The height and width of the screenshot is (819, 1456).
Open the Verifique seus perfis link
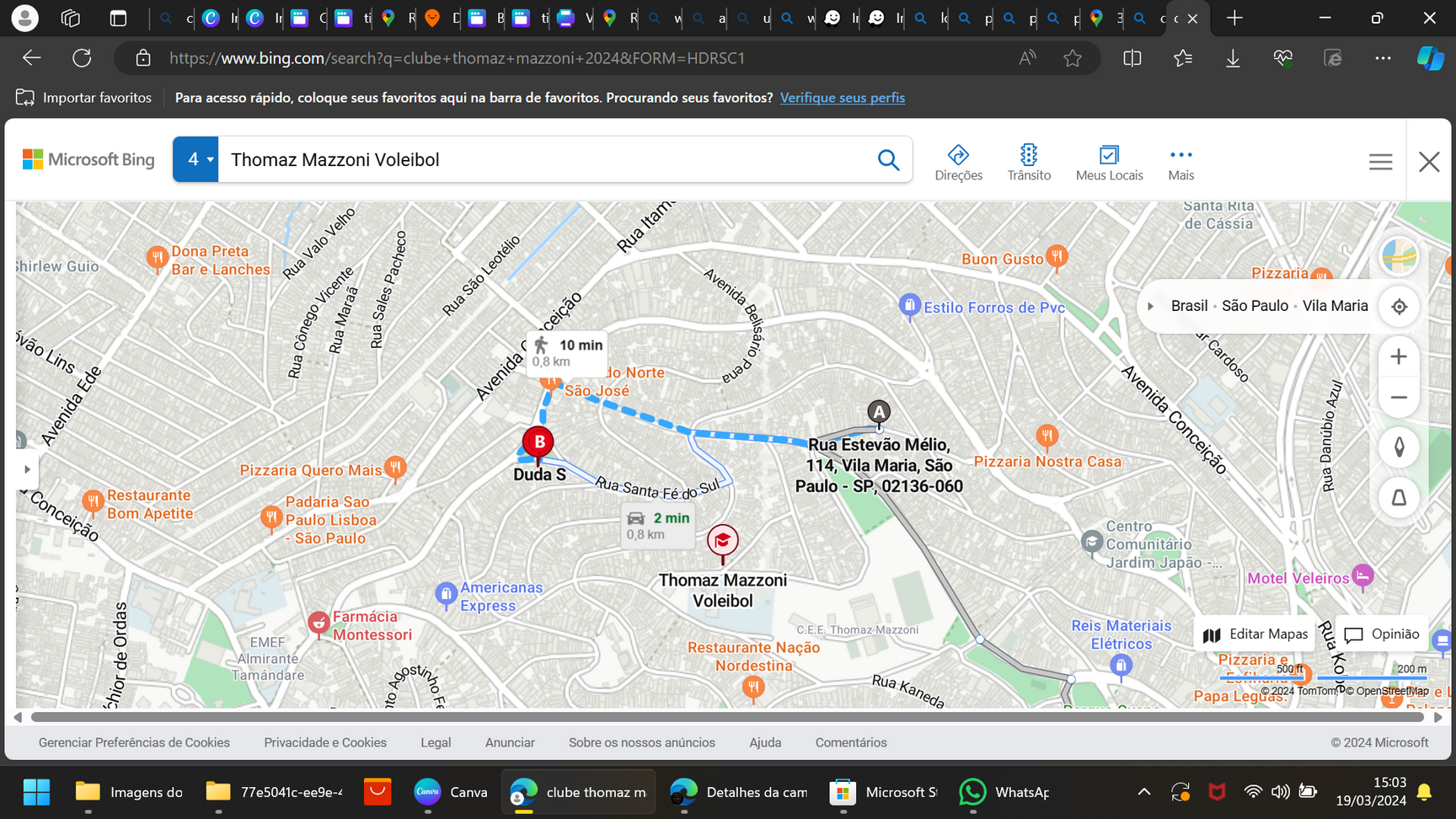click(x=842, y=98)
